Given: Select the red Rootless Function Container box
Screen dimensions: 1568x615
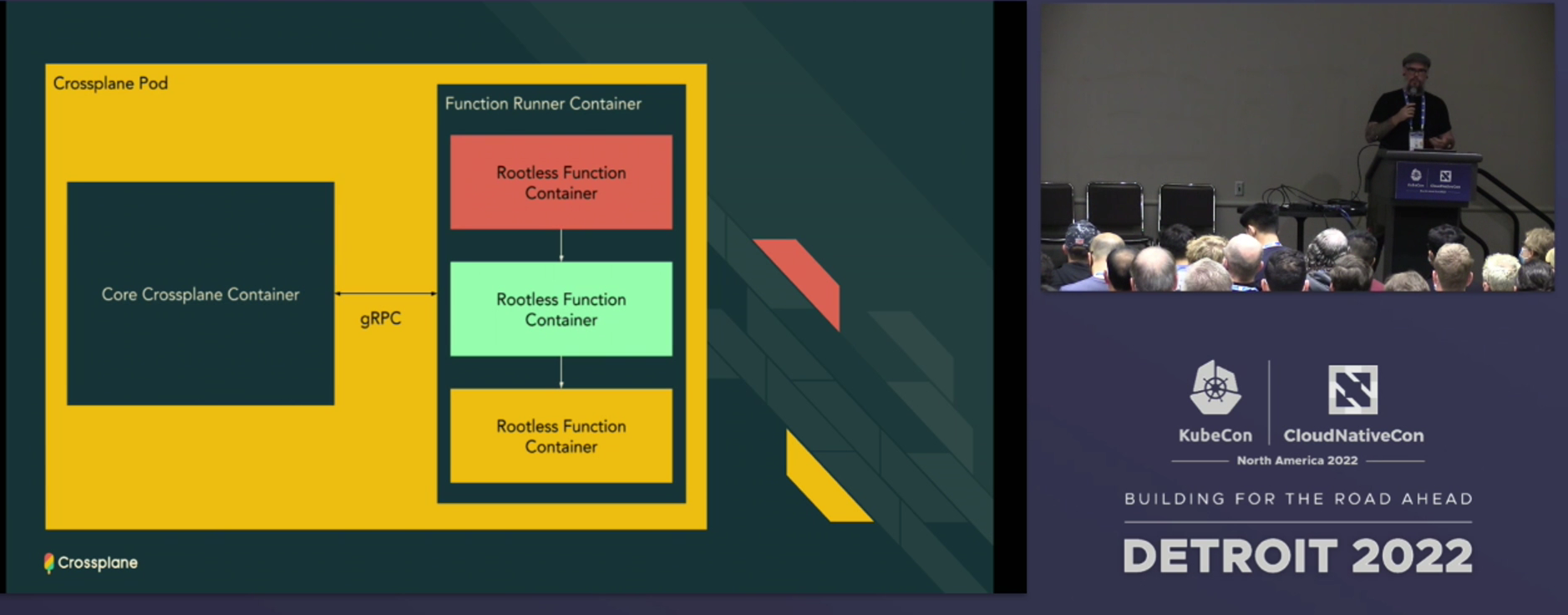Looking at the screenshot, I should pos(561,182).
